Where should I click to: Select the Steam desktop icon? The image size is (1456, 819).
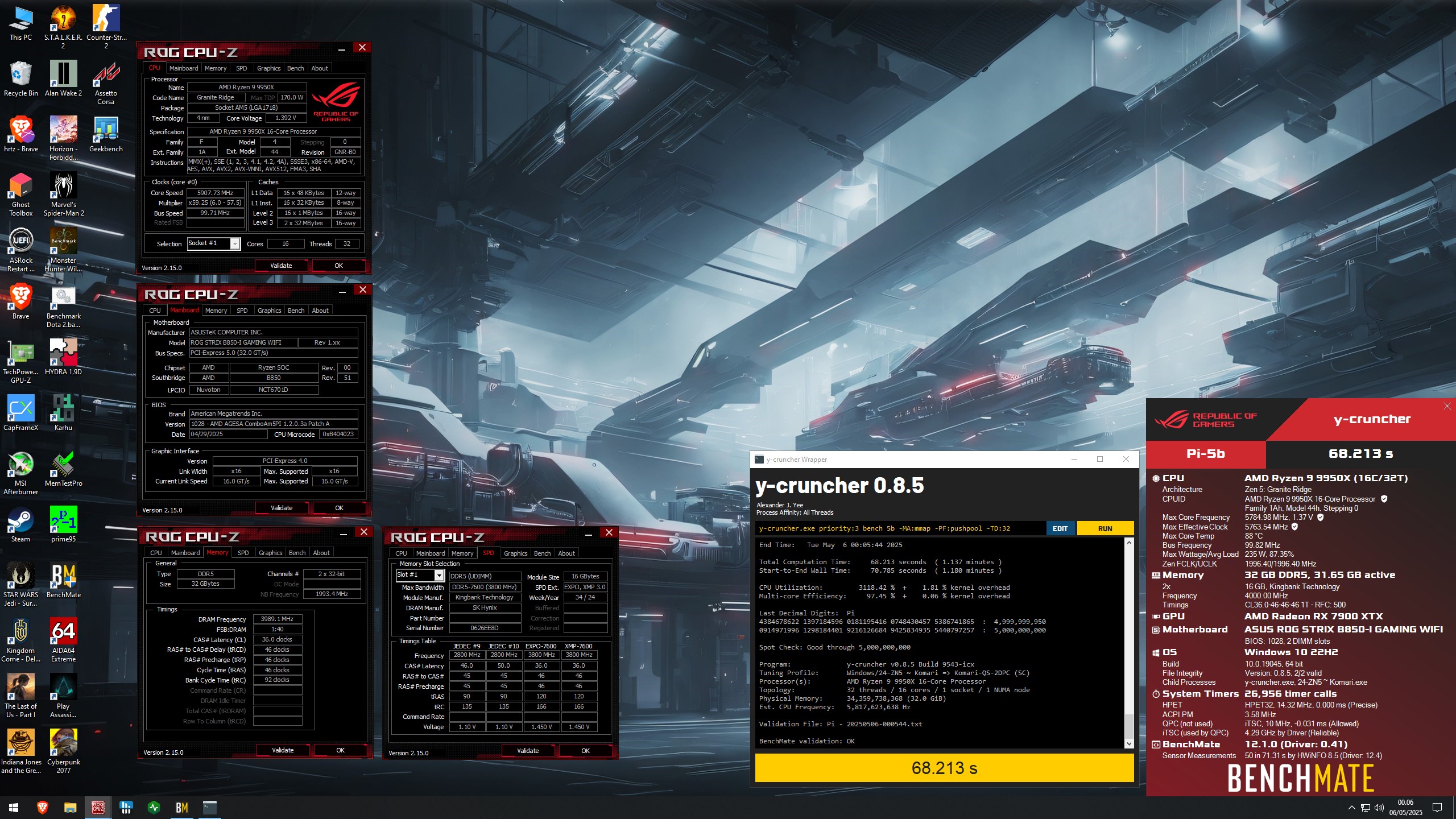pyautogui.click(x=20, y=524)
